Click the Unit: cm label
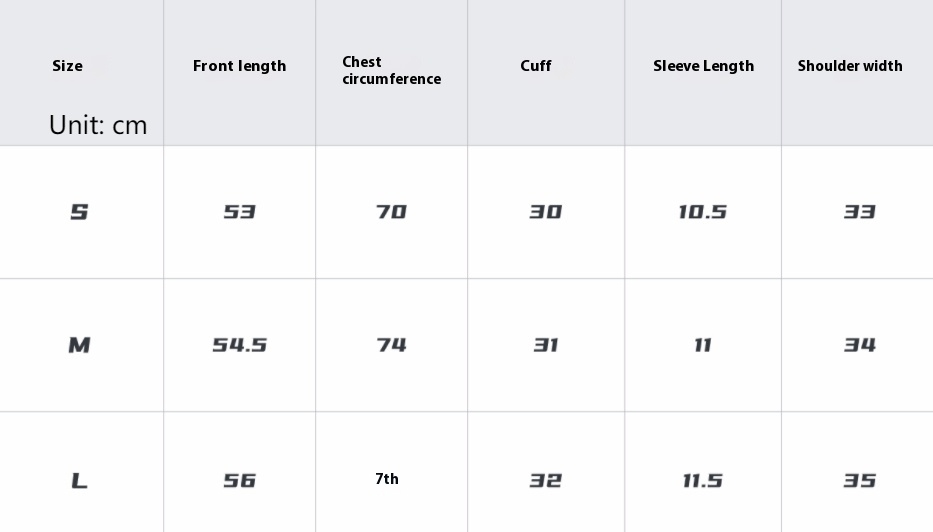The height and width of the screenshot is (532, 933). [98, 125]
